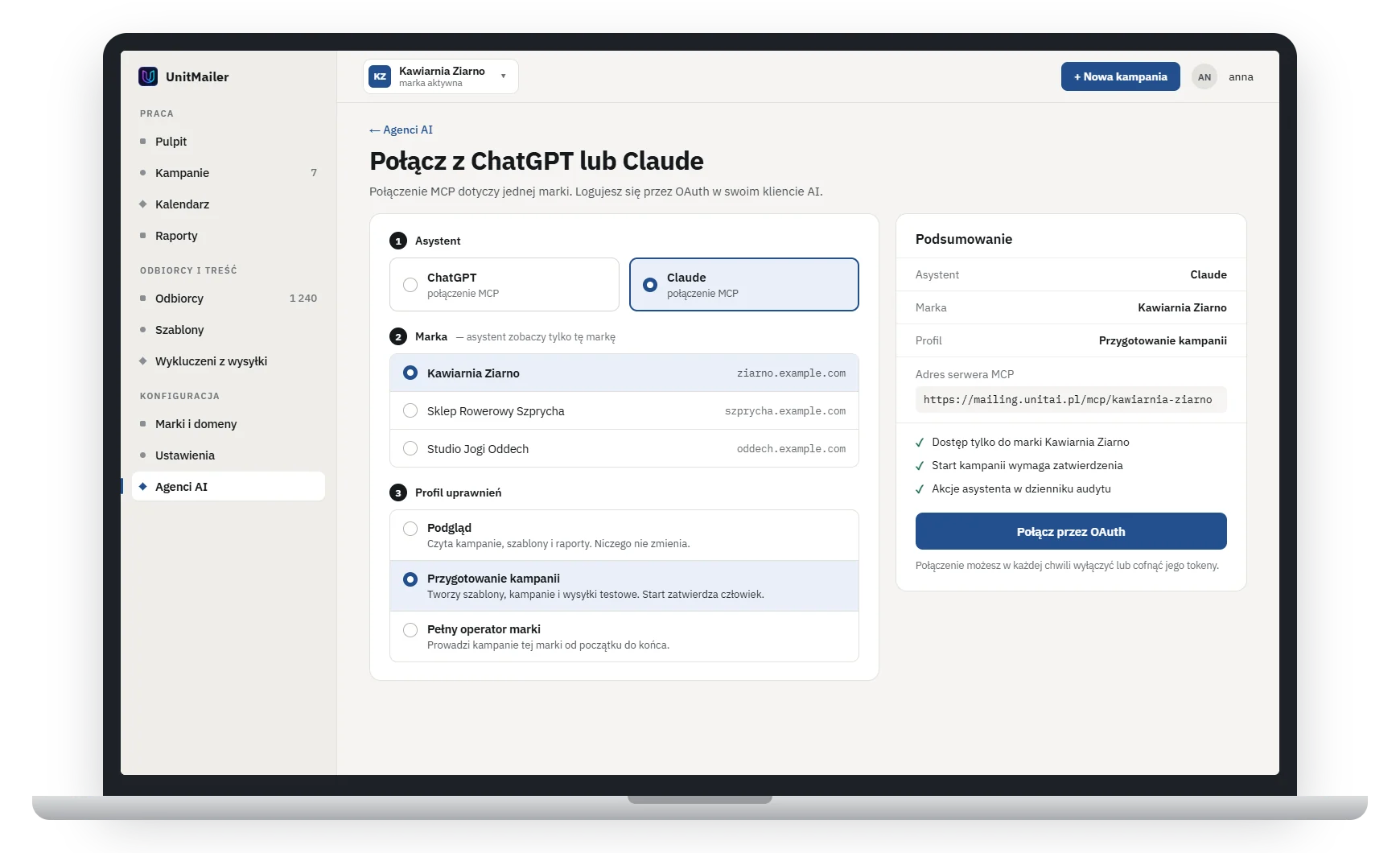The width and height of the screenshot is (1400, 853).
Task: Open Agenci AI in the sidebar
Action: point(229,487)
